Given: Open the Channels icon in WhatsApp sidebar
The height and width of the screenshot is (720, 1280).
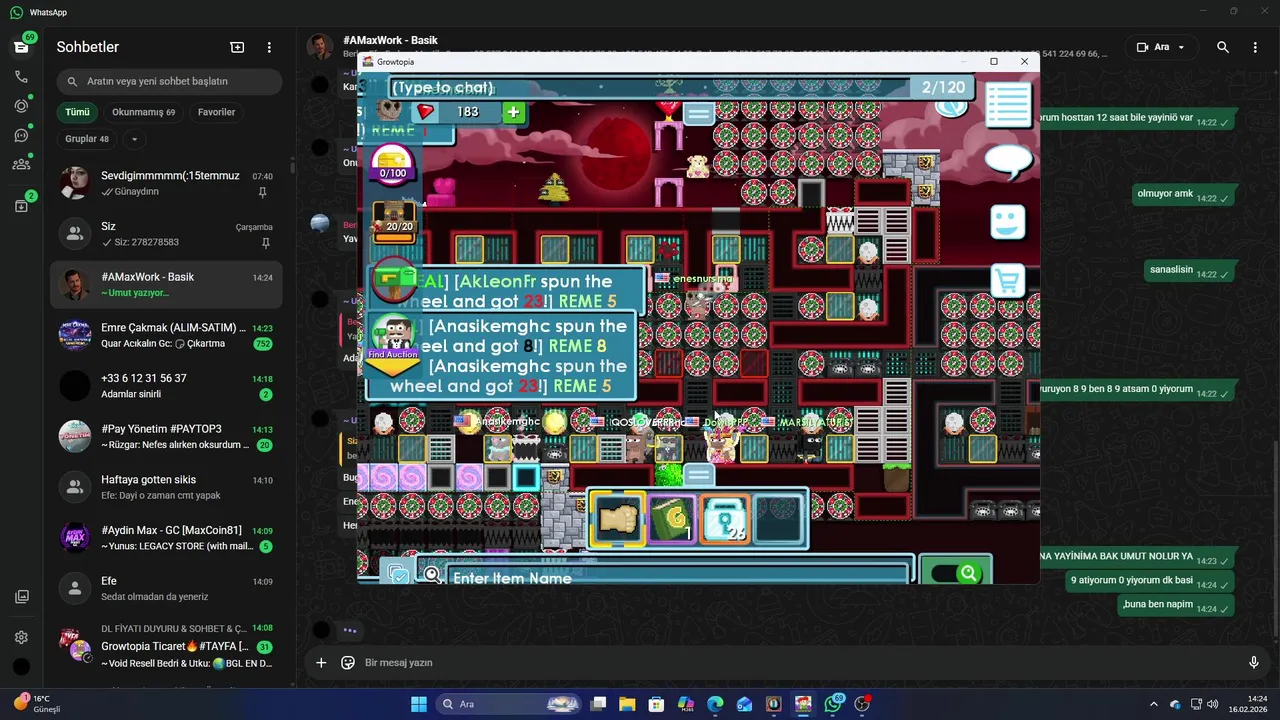Looking at the screenshot, I should [21, 135].
